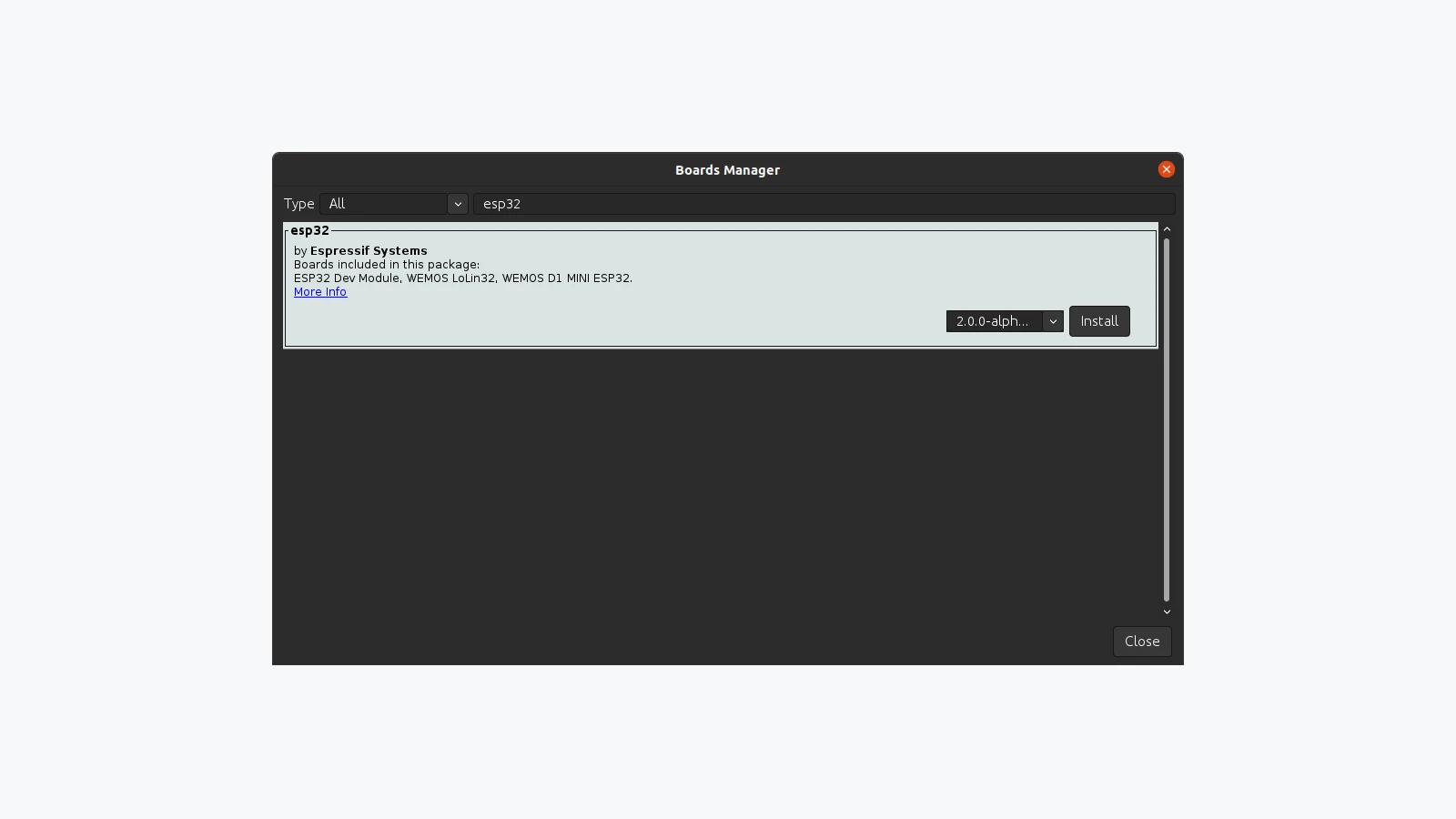Close the Boards Manager with the red X

pos(1166,169)
